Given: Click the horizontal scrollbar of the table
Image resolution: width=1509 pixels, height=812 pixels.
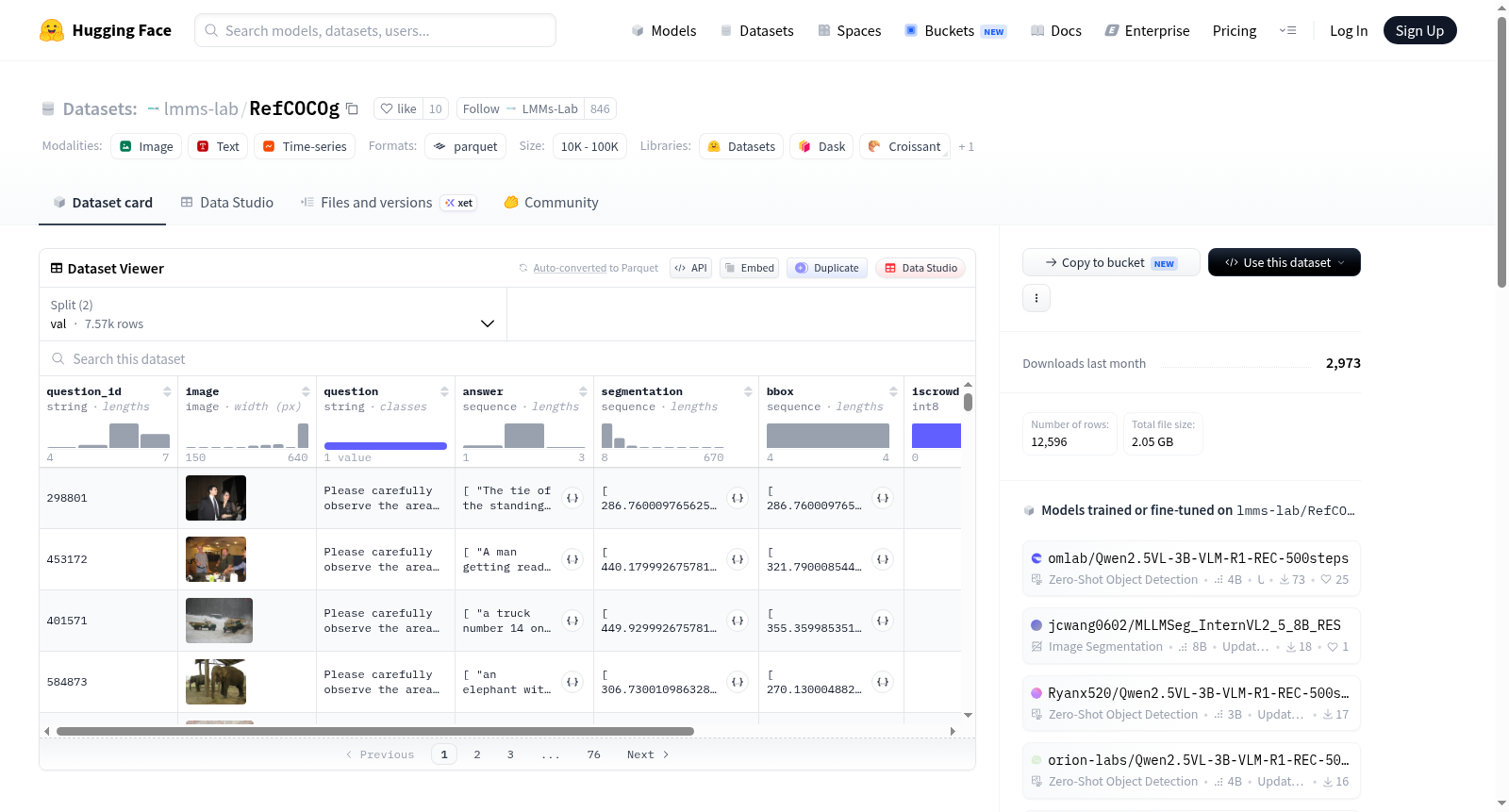Looking at the screenshot, I should [375, 731].
